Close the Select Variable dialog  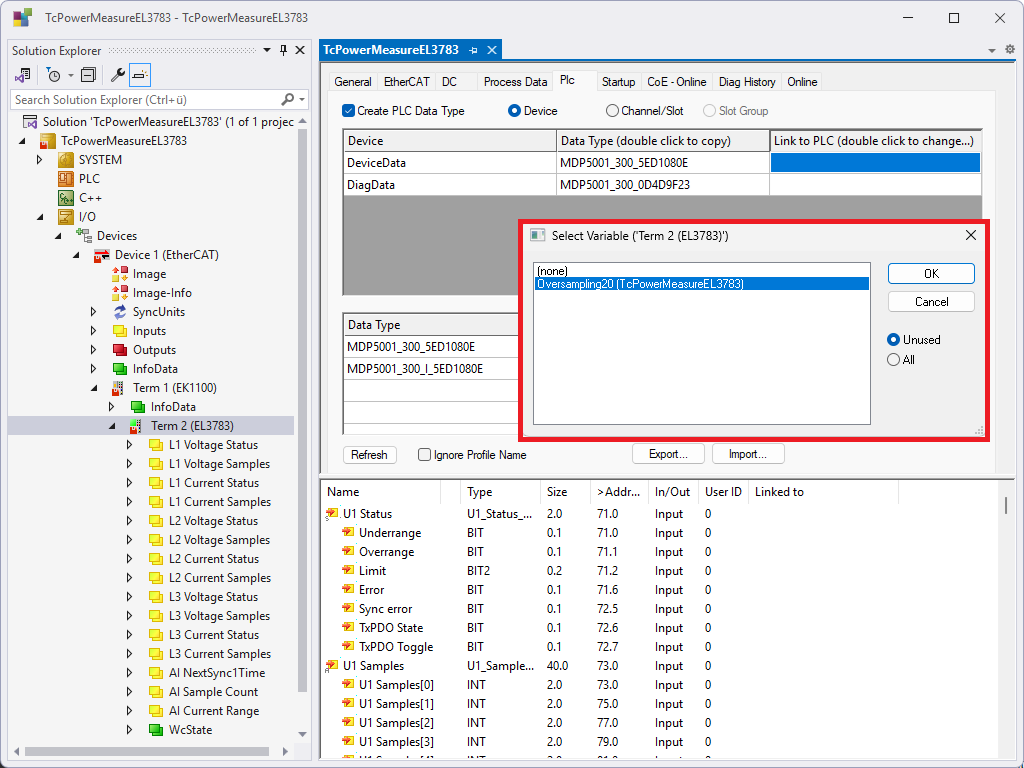(971, 235)
